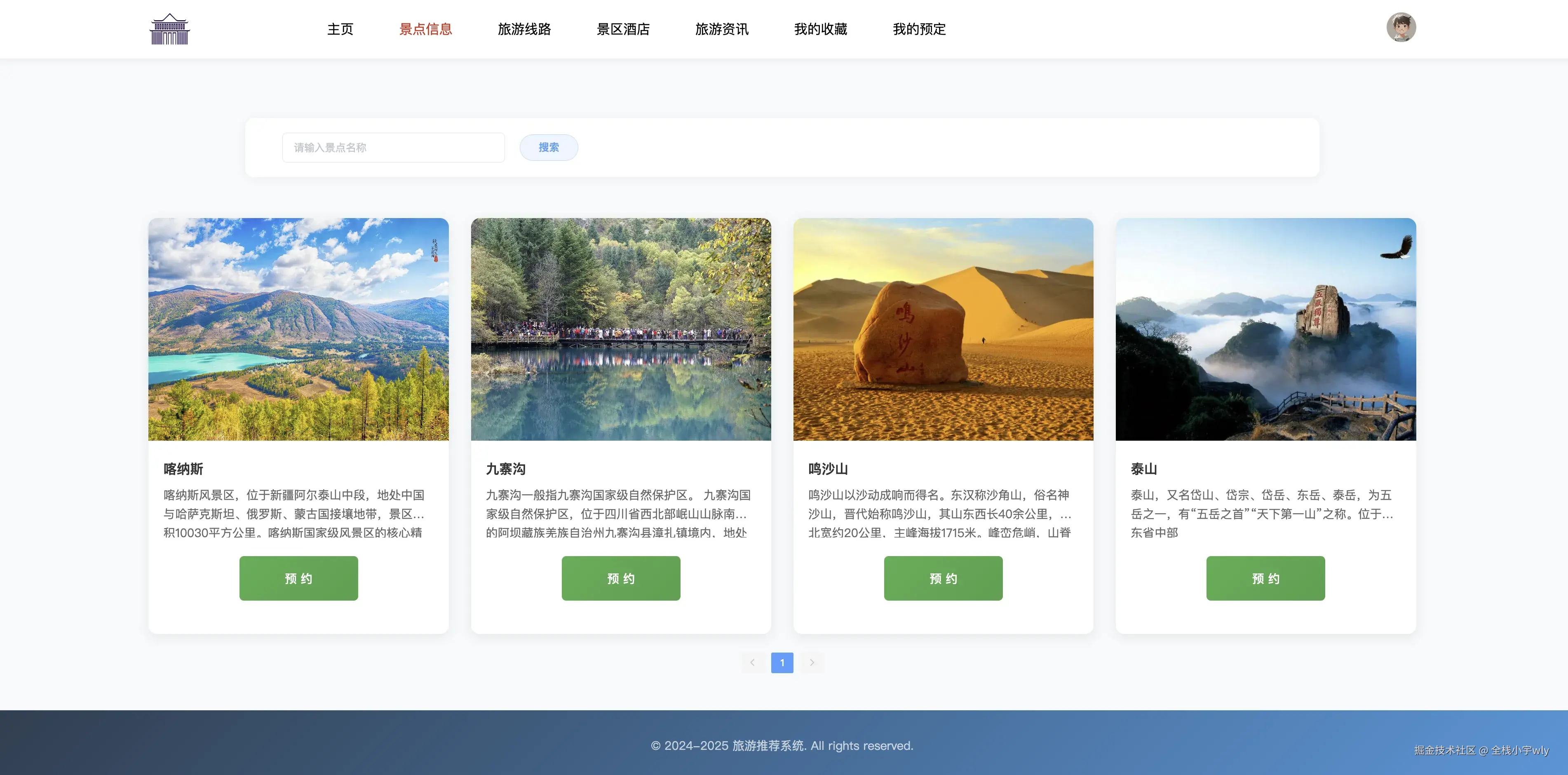Click the 搜索 search button

click(x=549, y=147)
